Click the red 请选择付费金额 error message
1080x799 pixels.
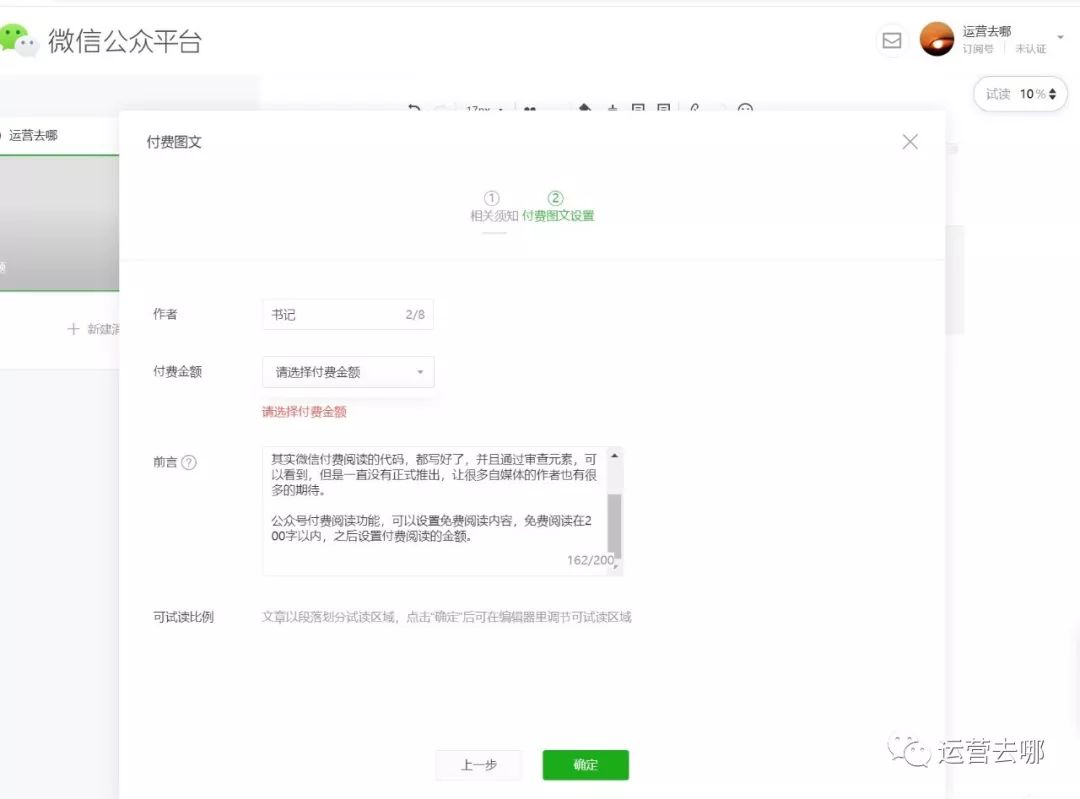pos(304,412)
